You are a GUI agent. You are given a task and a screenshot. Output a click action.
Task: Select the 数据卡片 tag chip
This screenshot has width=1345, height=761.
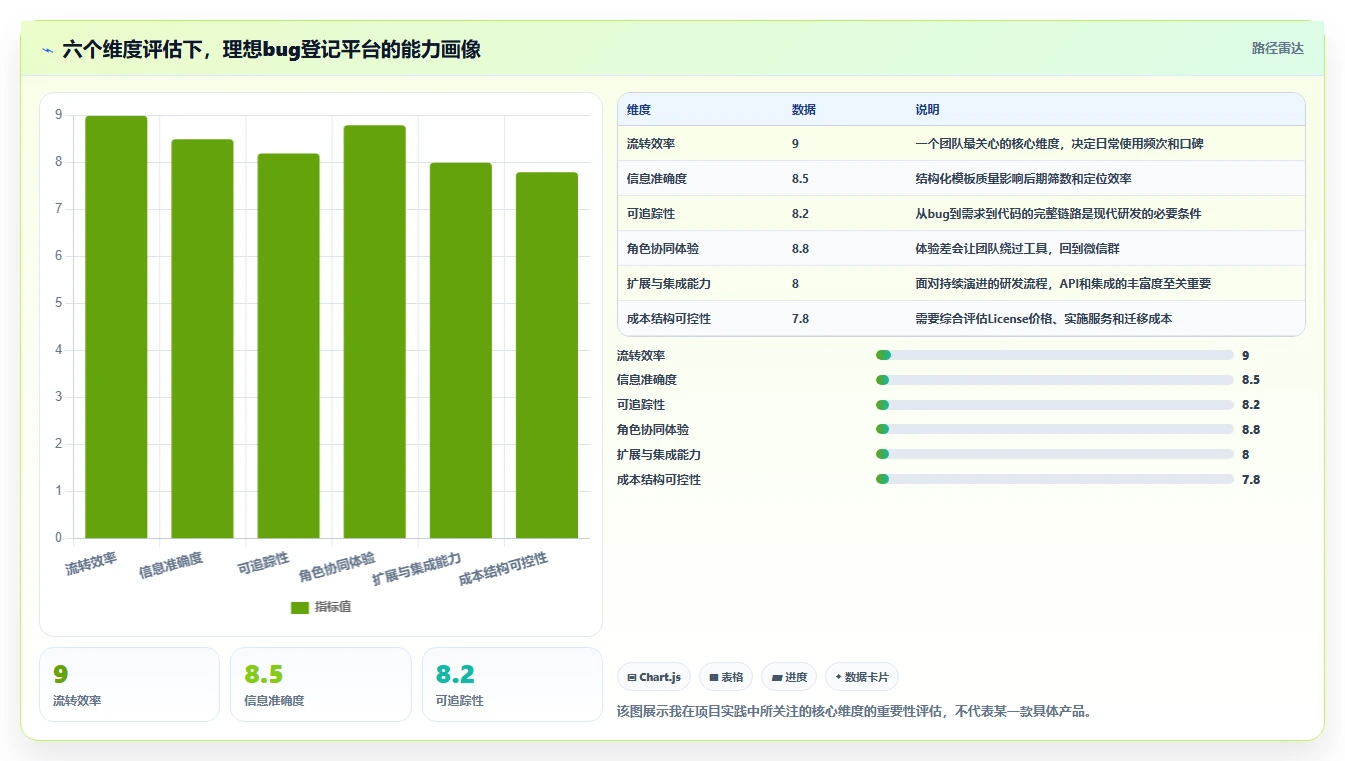click(x=861, y=677)
